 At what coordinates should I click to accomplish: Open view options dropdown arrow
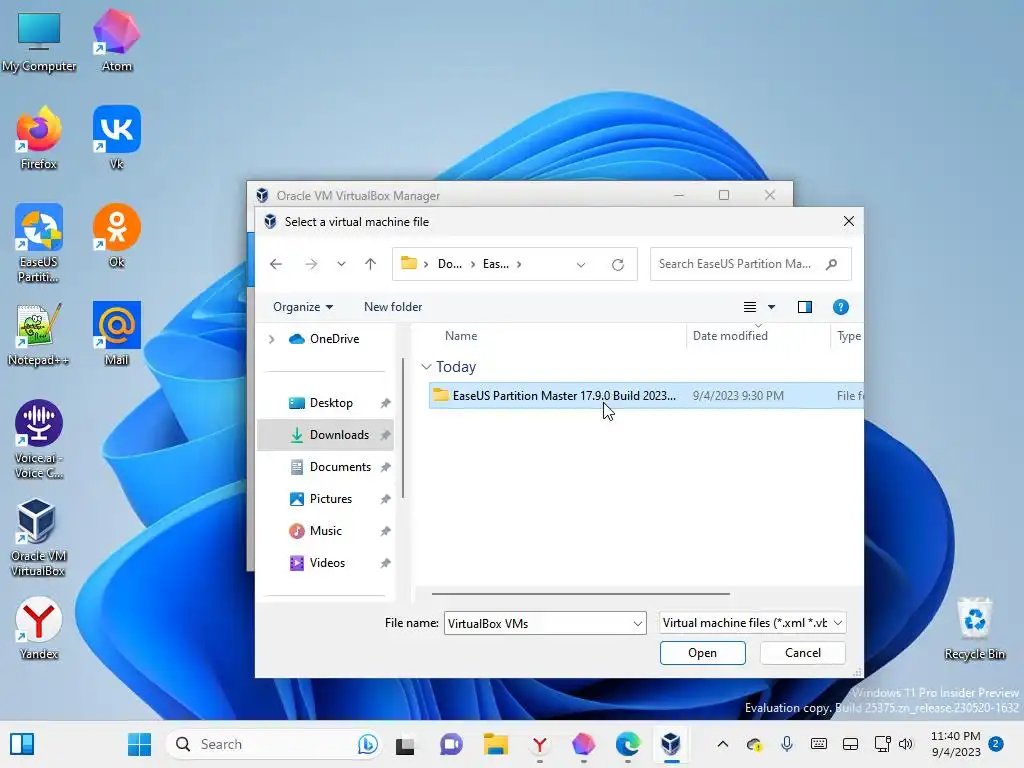click(x=771, y=307)
